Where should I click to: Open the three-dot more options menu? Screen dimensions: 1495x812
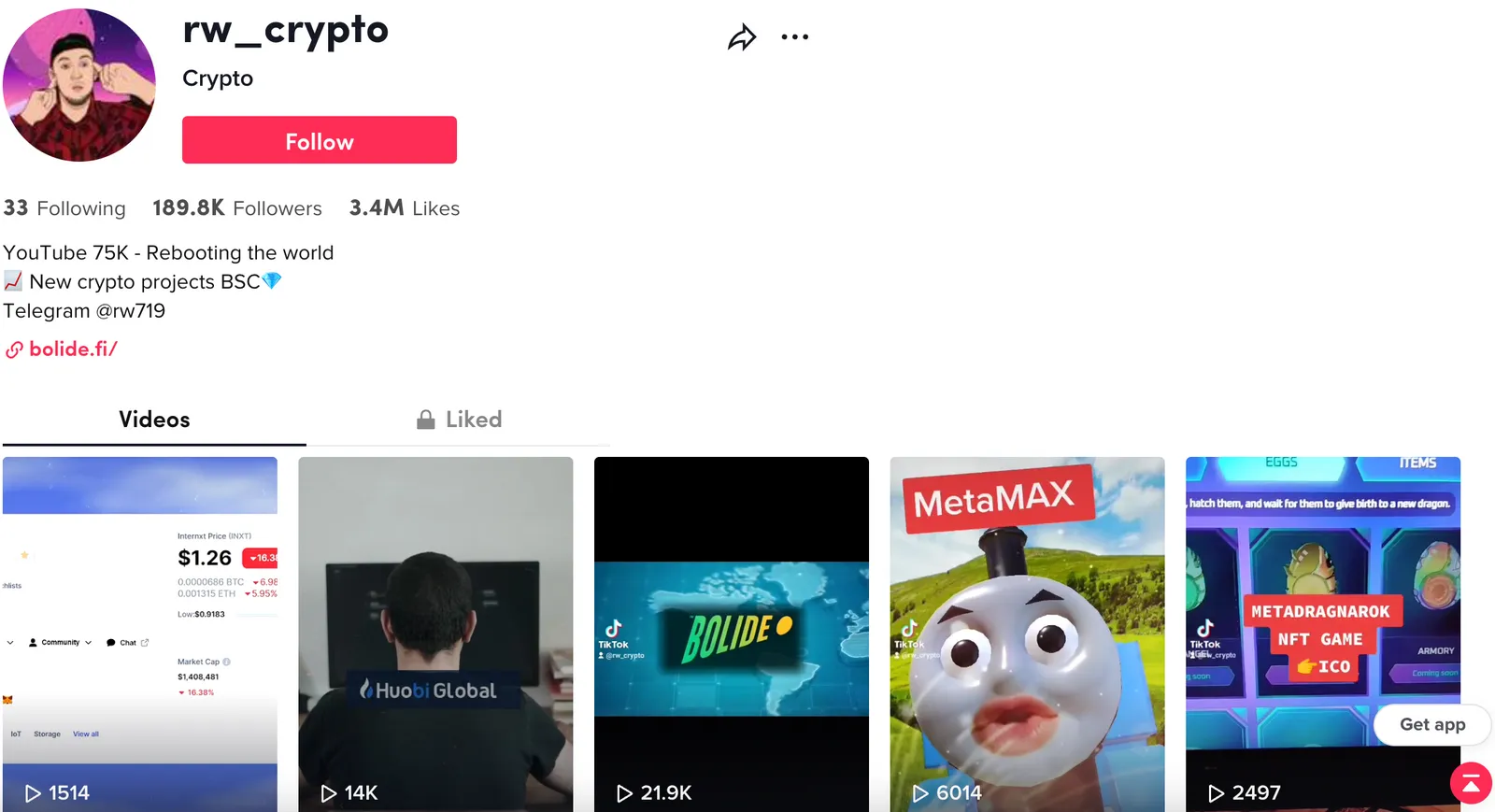[795, 37]
